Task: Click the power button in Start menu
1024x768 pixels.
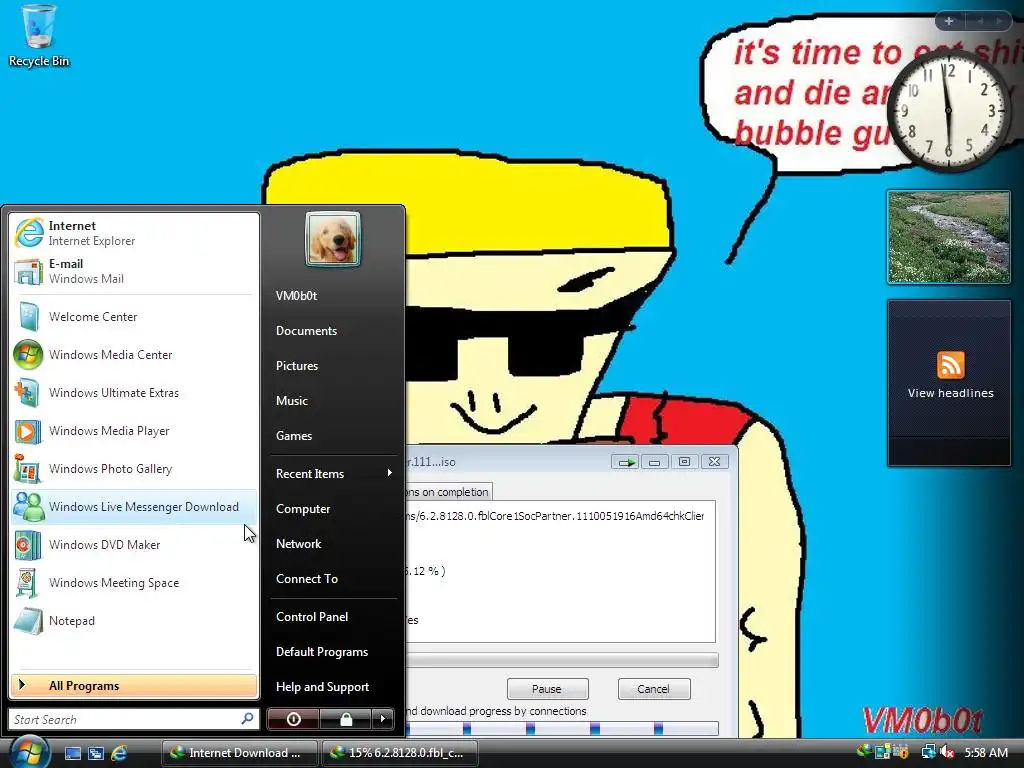Action: coord(293,719)
